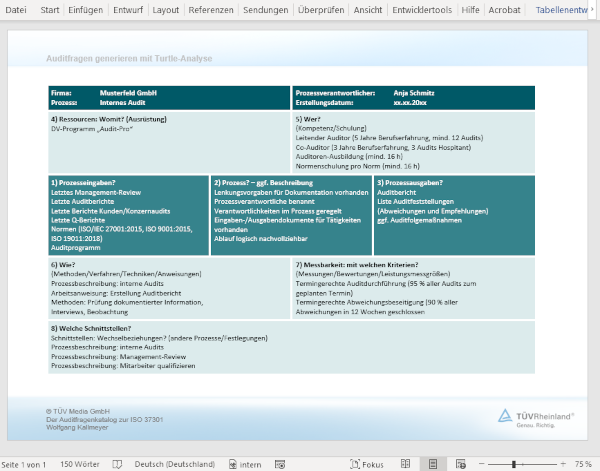This screenshot has width=600, height=471.
Task: Toggle Fokus mode in status bar
Action: [x=367, y=464]
